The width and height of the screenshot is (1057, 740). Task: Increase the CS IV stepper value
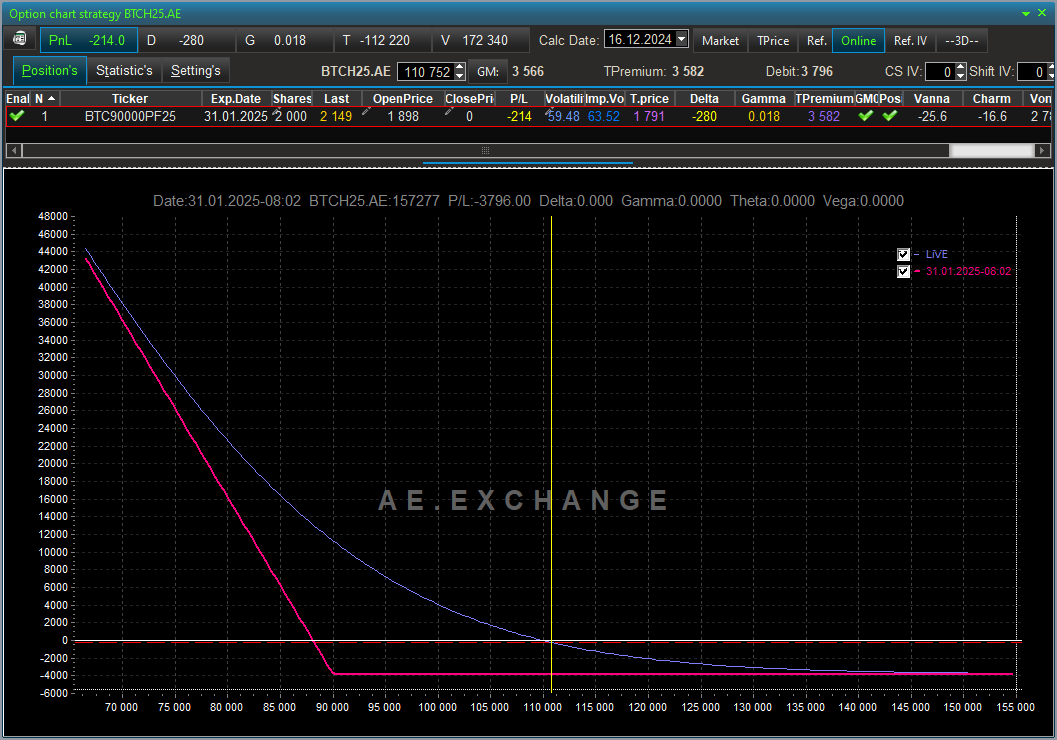tap(961, 67)
